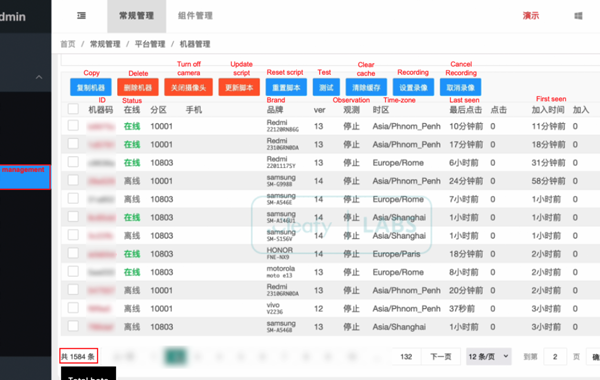Click the 设置录像 button

[x=413, y=87]
